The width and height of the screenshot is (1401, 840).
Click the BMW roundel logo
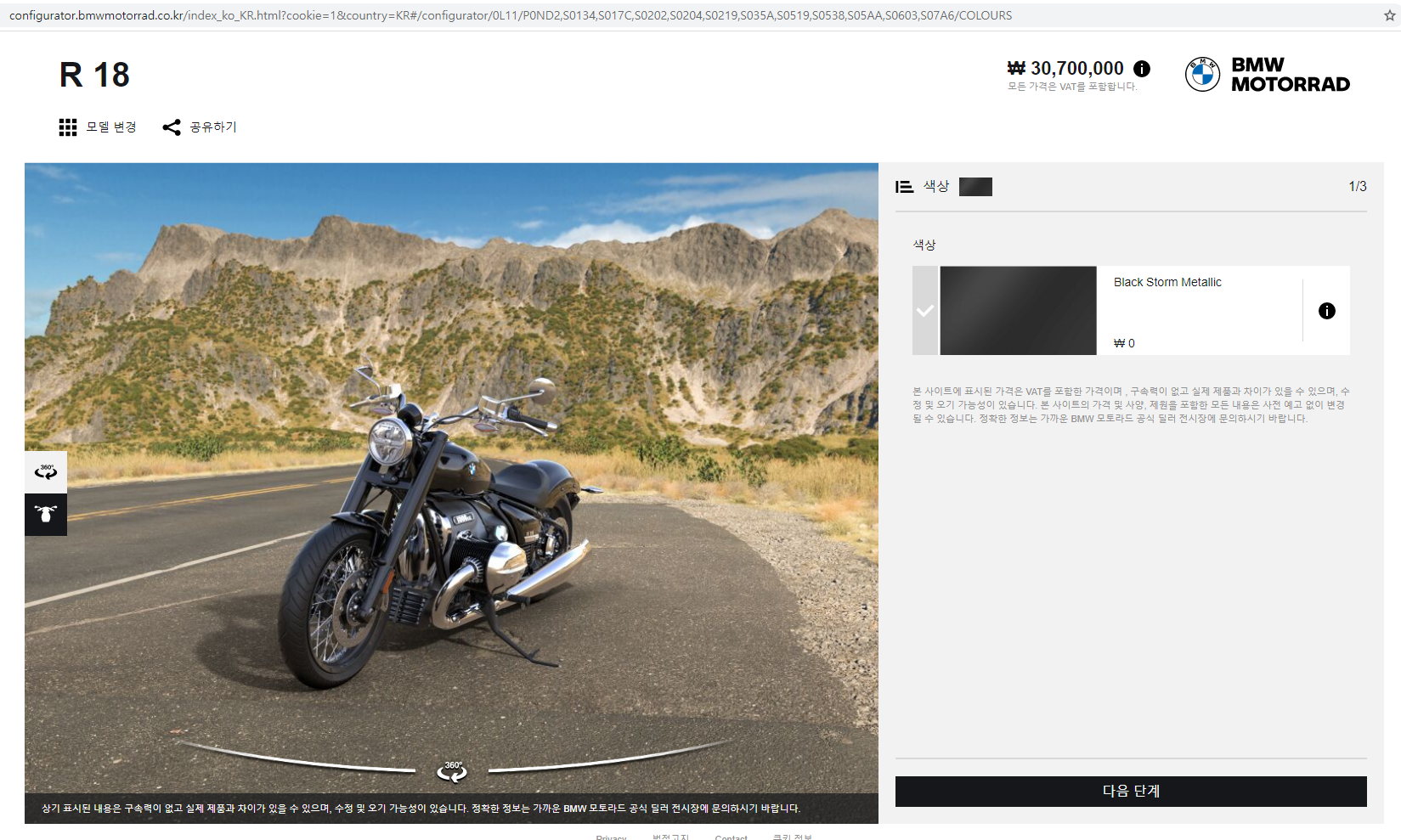(1202, 75)
